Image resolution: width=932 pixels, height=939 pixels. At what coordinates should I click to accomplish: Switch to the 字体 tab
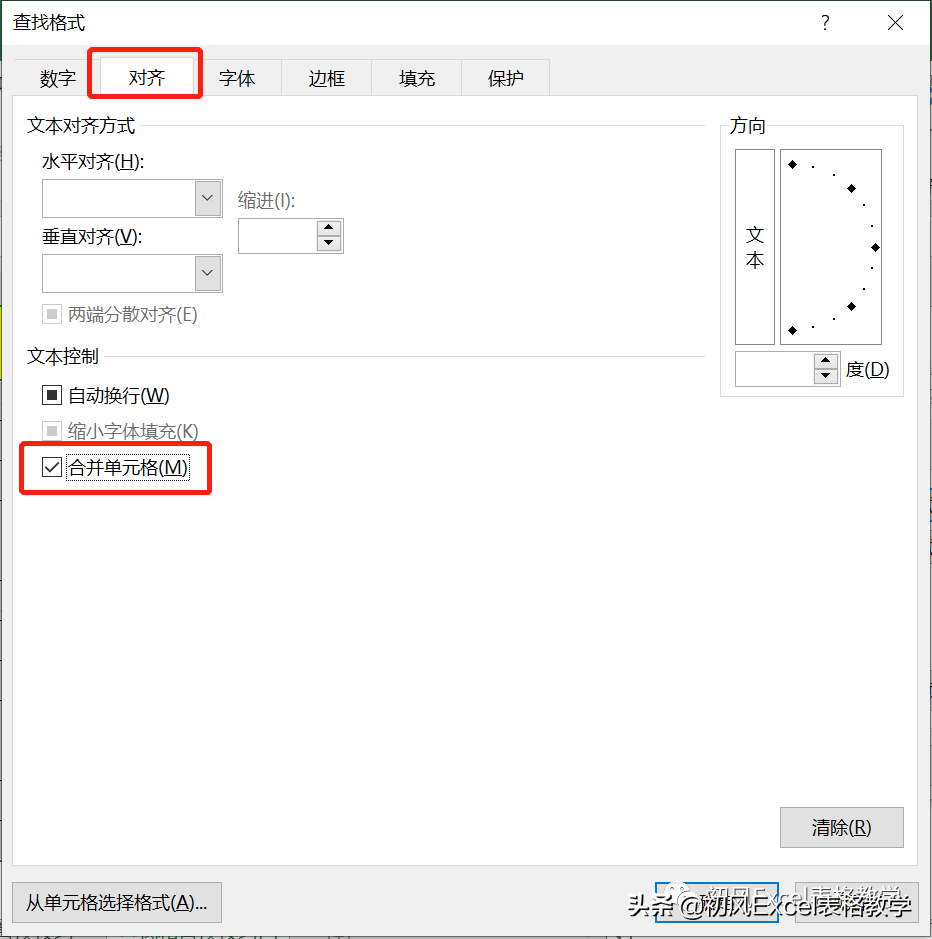click(x=237, y=78)
